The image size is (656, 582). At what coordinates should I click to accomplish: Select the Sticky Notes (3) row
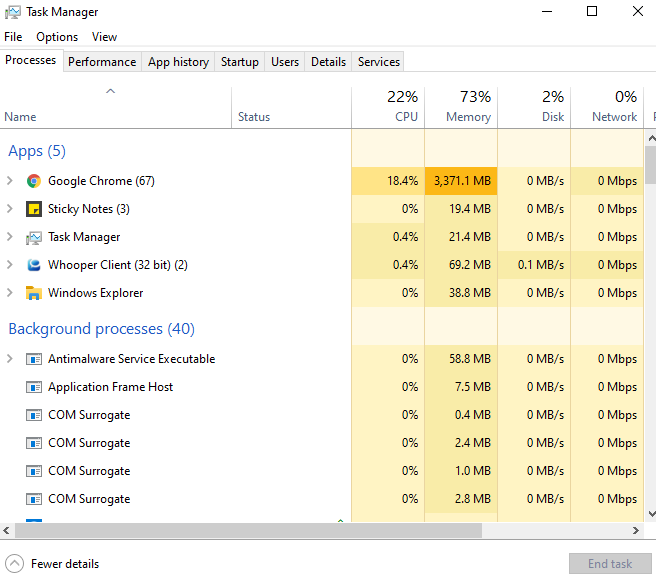[x=322, y=209]
